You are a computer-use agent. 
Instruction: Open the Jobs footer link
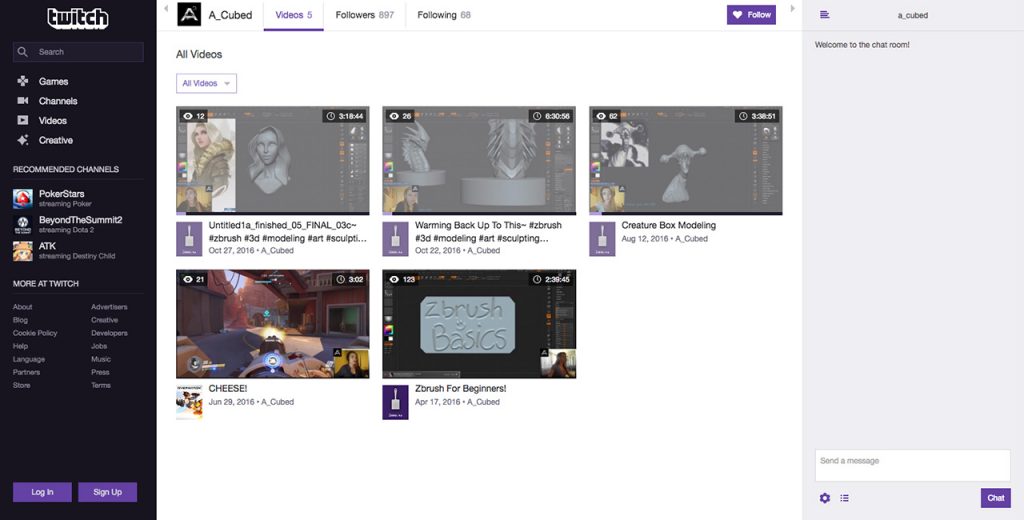99,346
